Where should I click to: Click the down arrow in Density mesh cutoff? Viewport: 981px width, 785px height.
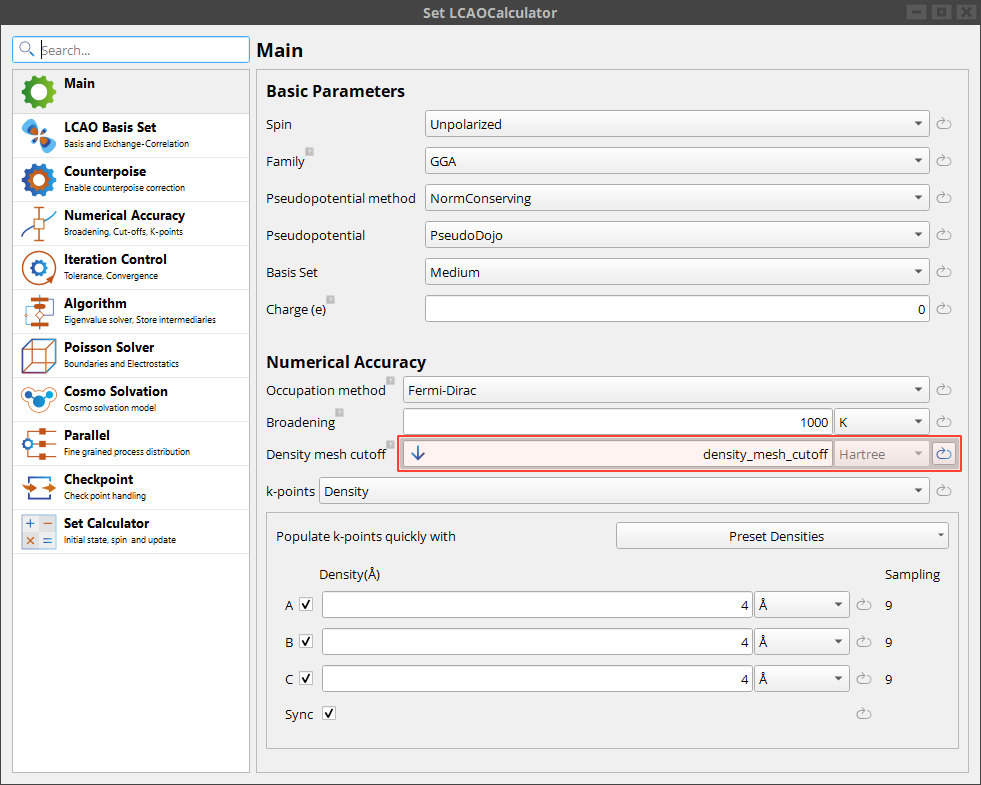(x=418, y=453)
